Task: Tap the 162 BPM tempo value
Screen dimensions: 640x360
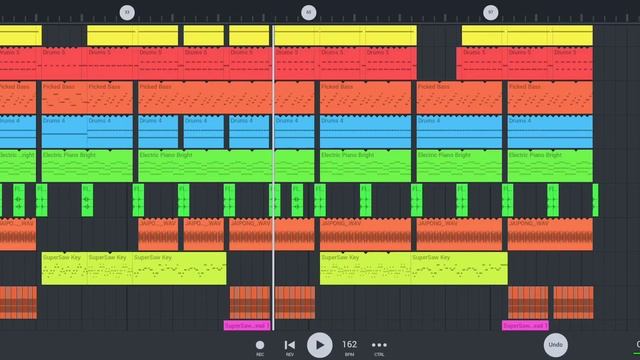Action: pyautogui.click(x=349, y=348)
